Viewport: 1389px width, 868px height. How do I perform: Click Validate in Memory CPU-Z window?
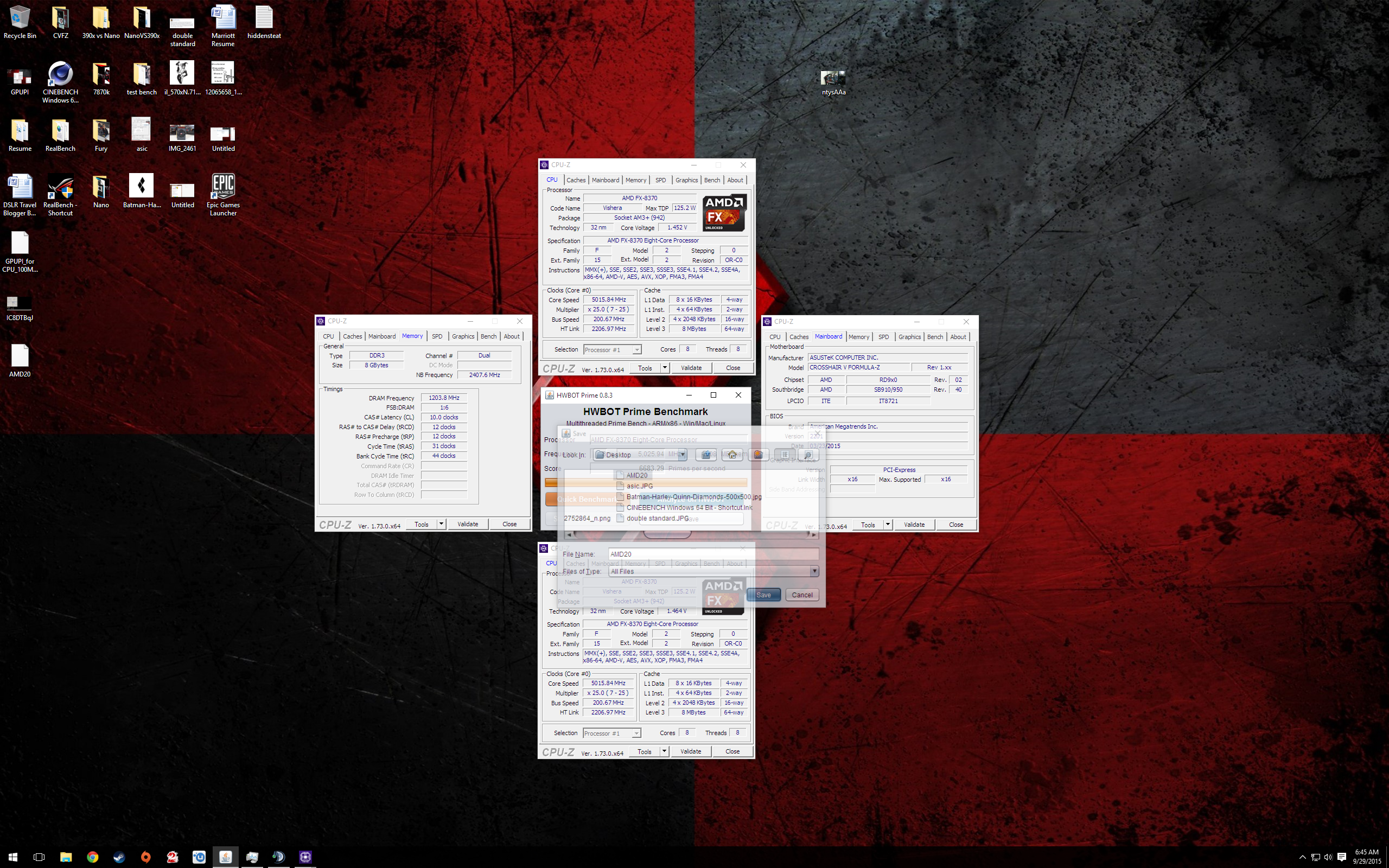(x=468, y=524)
